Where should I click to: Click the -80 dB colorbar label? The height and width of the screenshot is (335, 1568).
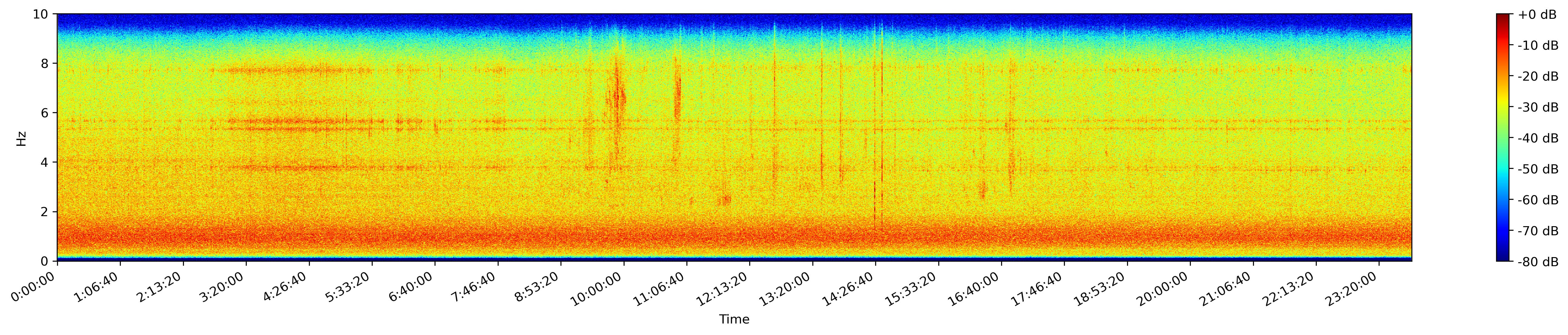tap(1538, 262)
